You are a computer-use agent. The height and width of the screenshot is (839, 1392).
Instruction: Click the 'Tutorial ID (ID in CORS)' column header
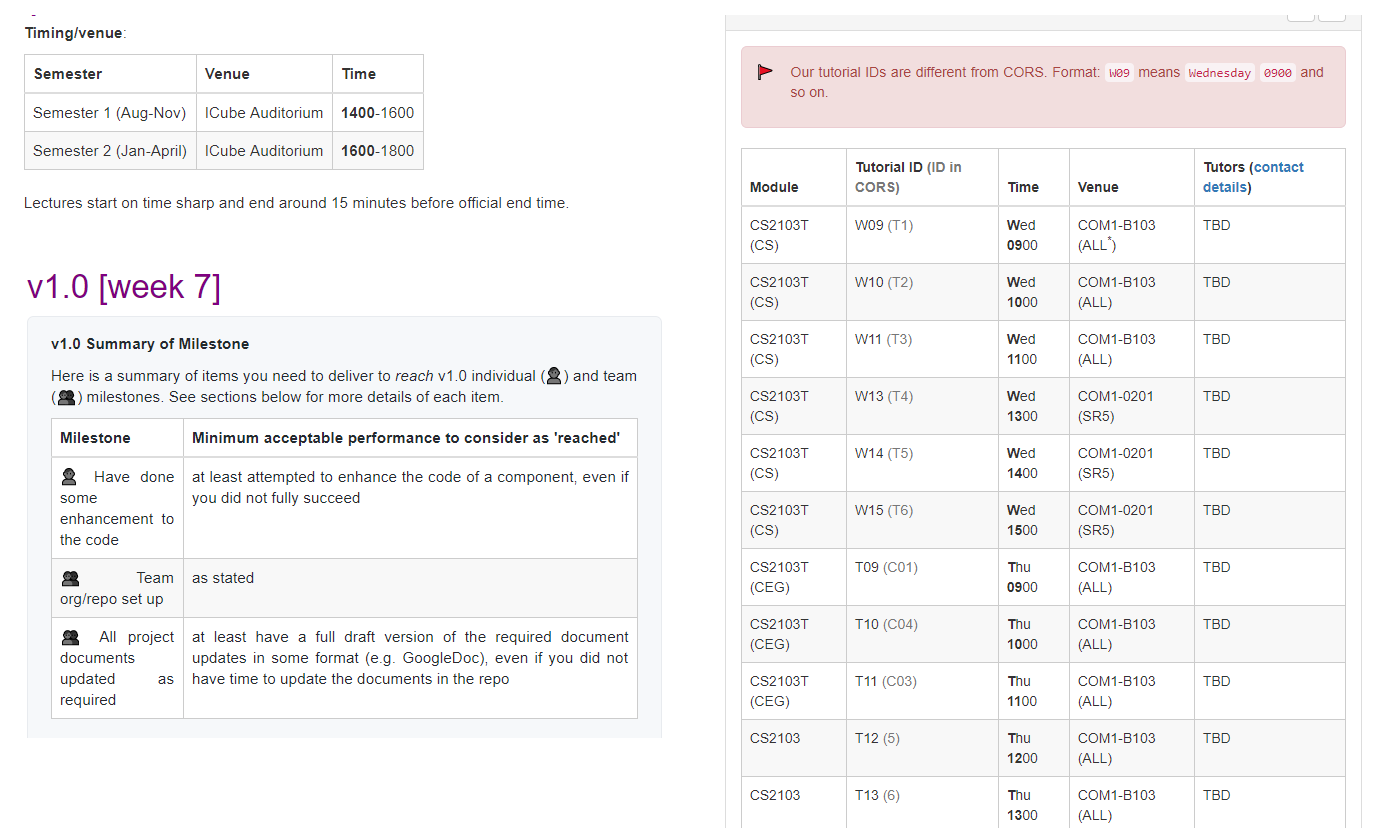coord(922,177)
